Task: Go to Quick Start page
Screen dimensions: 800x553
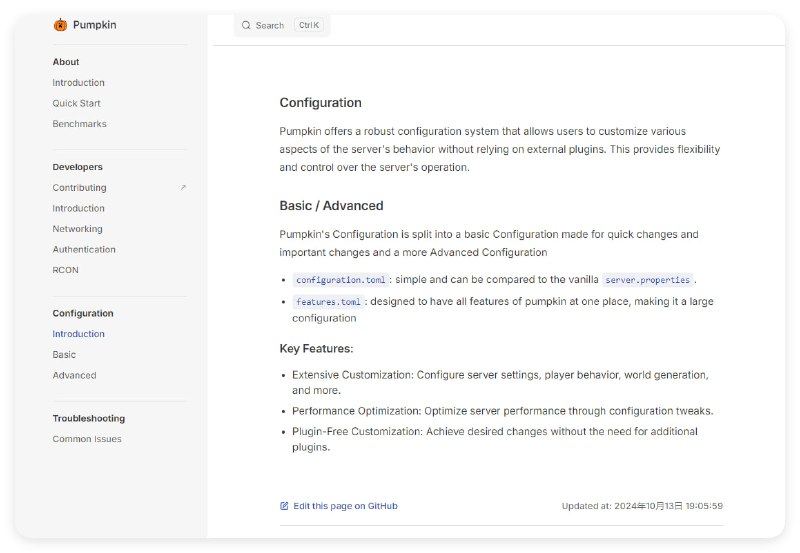Action: tap(76, 103)
